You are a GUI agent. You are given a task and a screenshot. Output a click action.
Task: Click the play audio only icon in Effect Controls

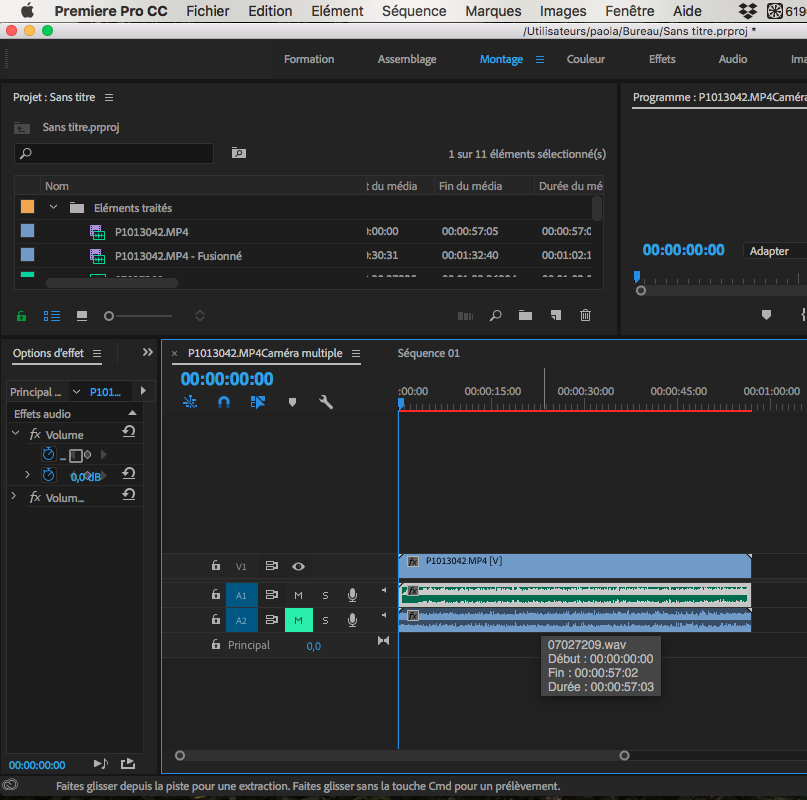pyautogui.click(x=101, y=763)
